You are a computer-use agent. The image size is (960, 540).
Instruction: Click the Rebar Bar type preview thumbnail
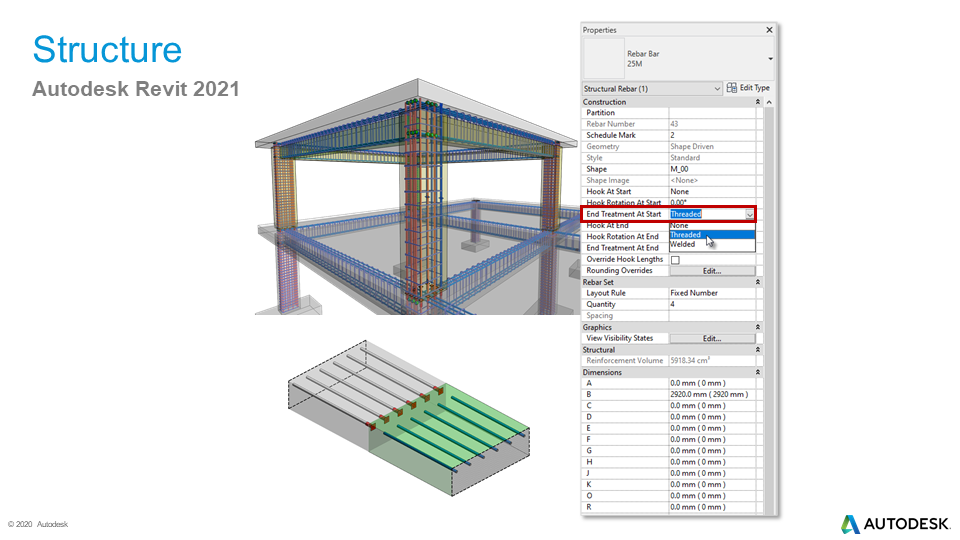(x=604, y=58)
